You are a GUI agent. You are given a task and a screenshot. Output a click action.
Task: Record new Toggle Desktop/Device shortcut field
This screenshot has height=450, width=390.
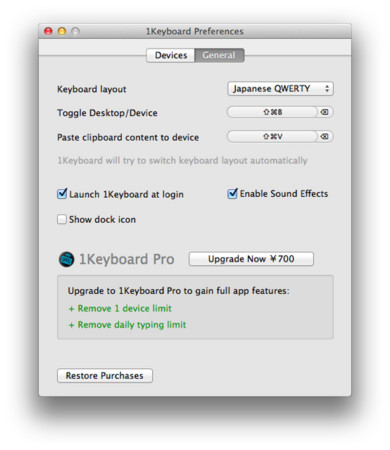(272, 112)
